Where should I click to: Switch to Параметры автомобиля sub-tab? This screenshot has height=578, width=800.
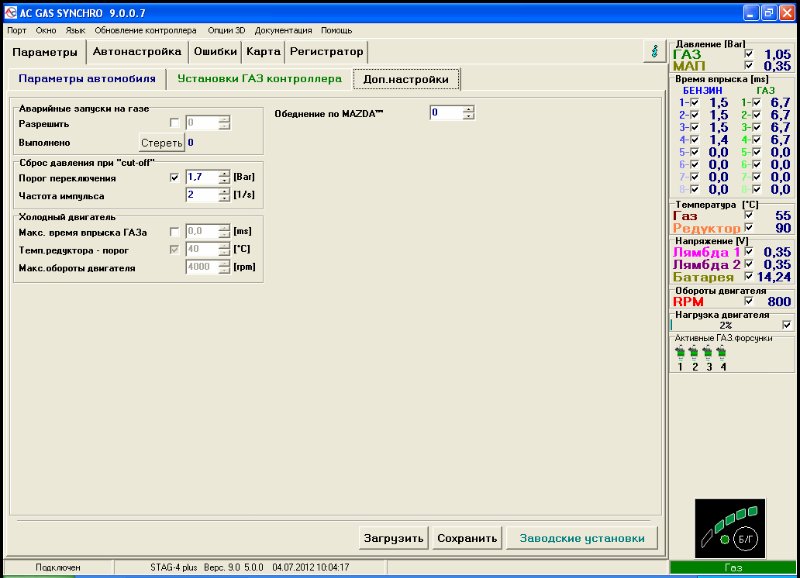[87, 78]
